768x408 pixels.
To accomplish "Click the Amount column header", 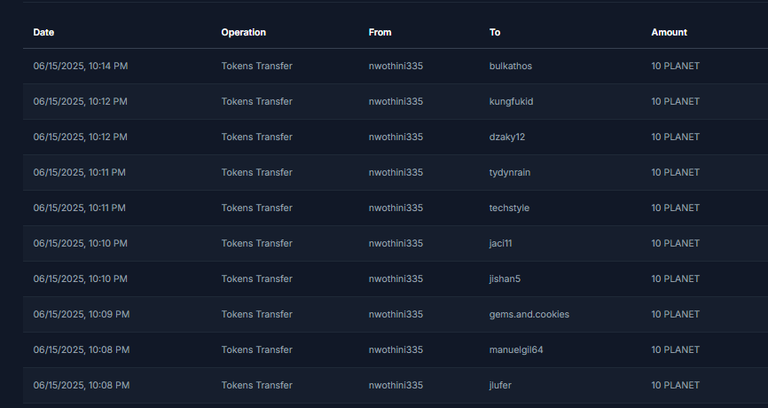I will tap(669, 32).
